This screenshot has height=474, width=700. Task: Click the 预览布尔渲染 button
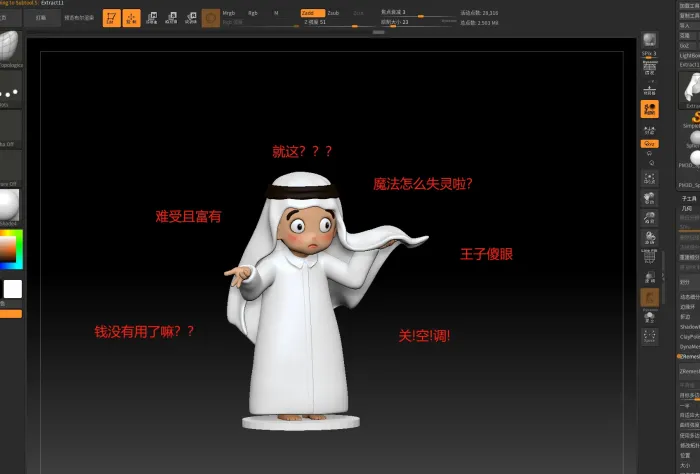79,18
